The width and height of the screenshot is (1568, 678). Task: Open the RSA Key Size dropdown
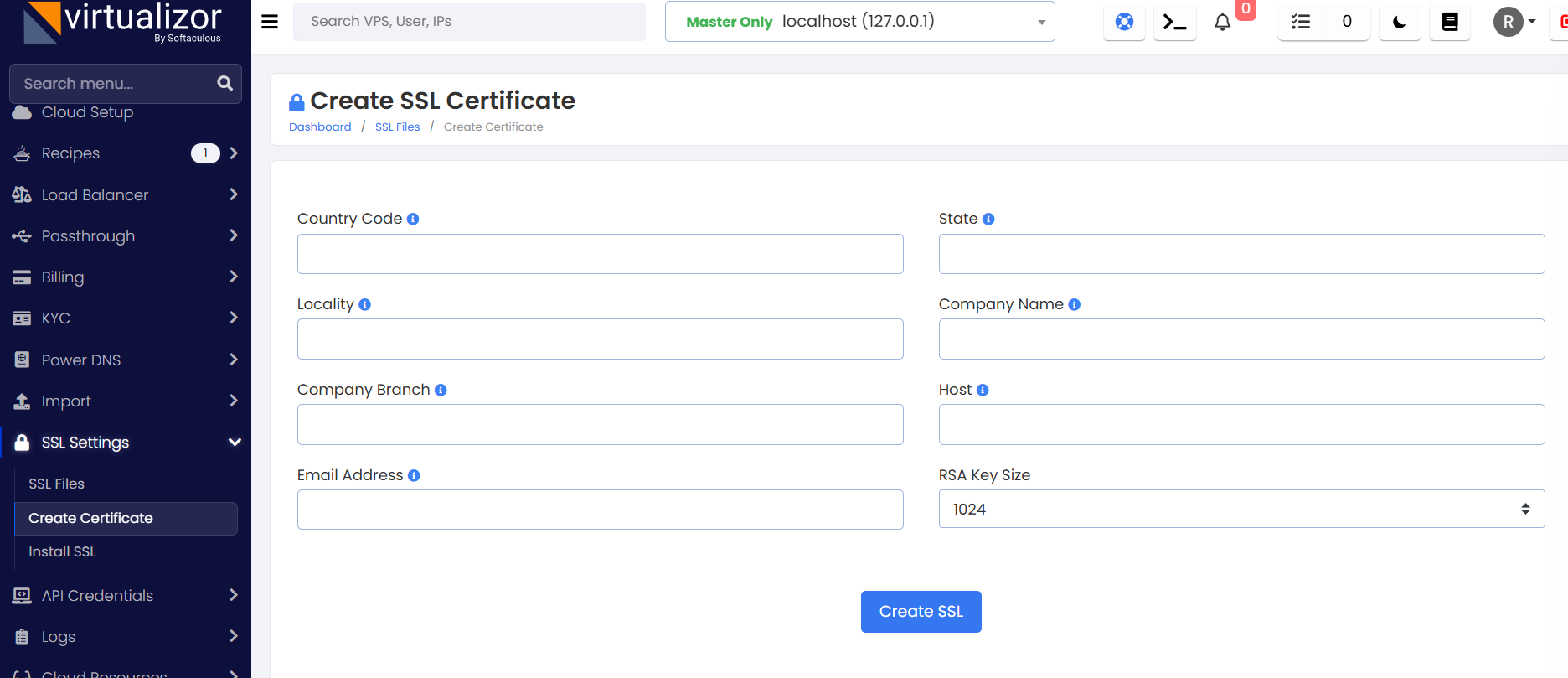pyautogui.click(x=1241, y=510)
